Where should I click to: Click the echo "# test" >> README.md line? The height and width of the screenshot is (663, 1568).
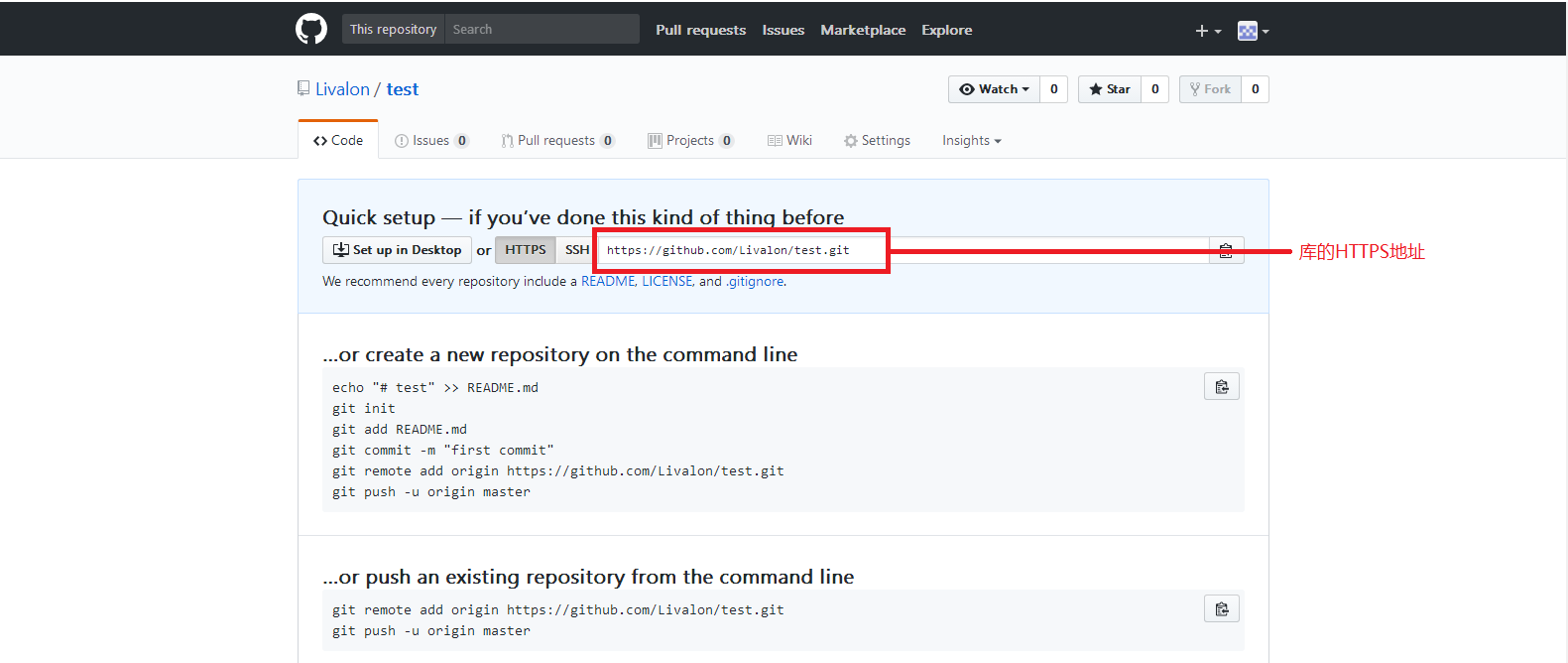(x=435, y=387)
